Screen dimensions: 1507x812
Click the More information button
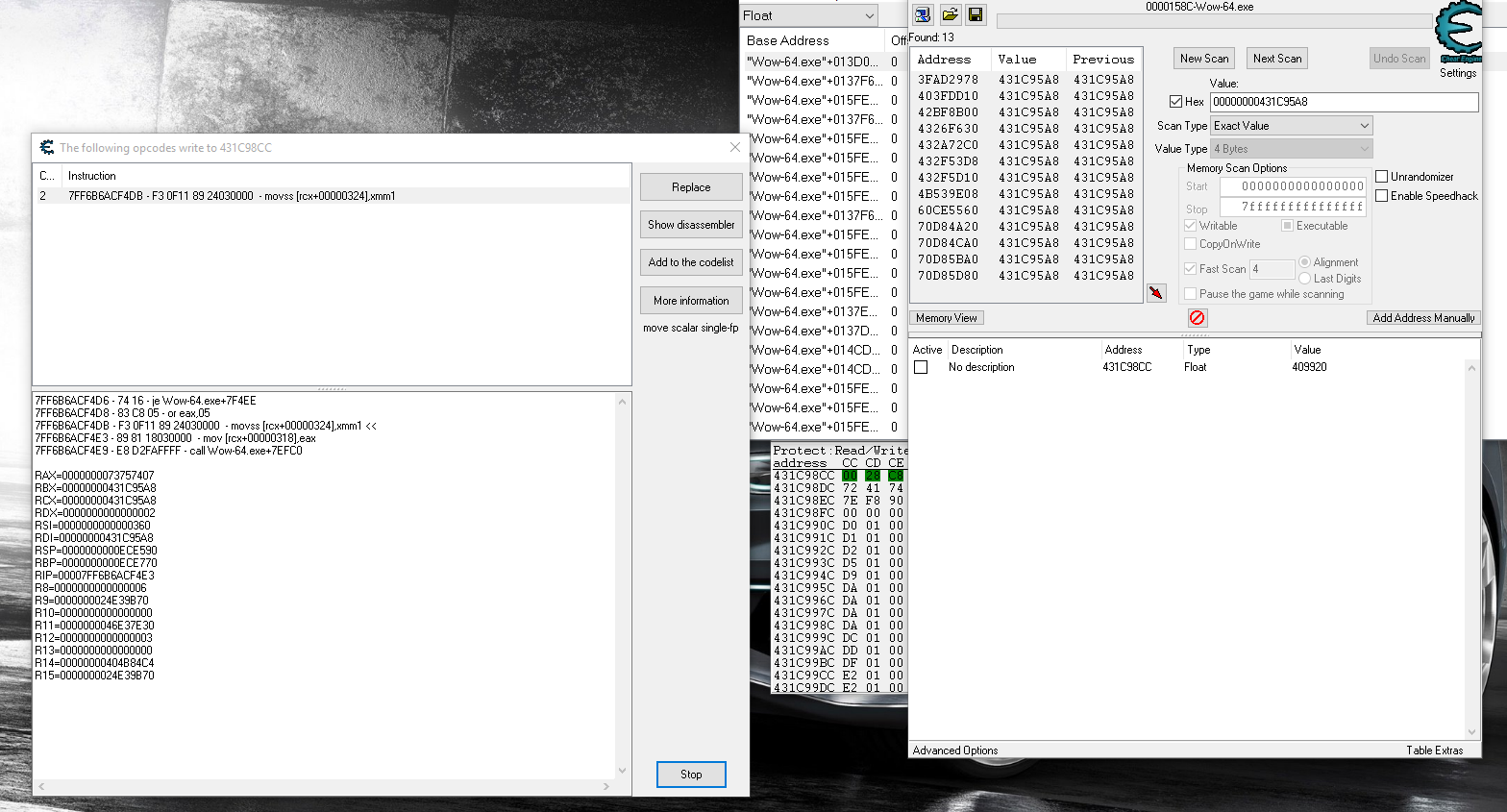(691, 301)
